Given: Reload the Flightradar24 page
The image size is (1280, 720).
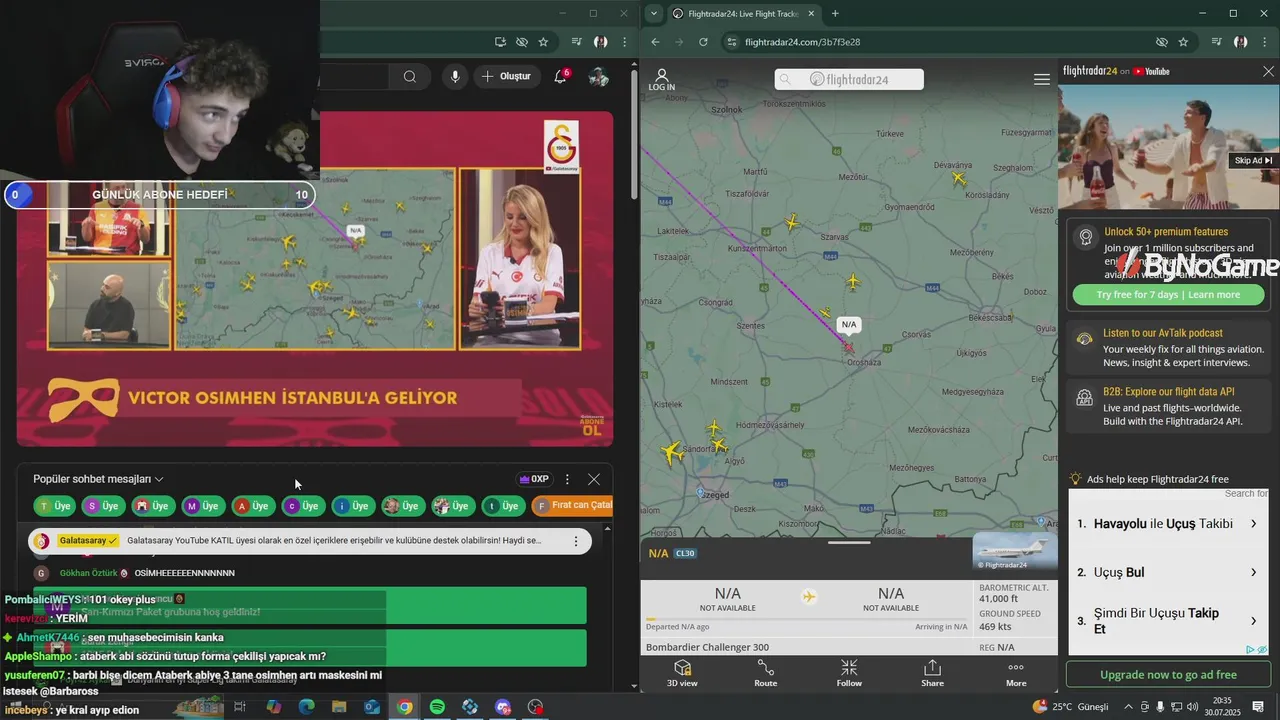Looking at the screenshot, I should [703, 42].
